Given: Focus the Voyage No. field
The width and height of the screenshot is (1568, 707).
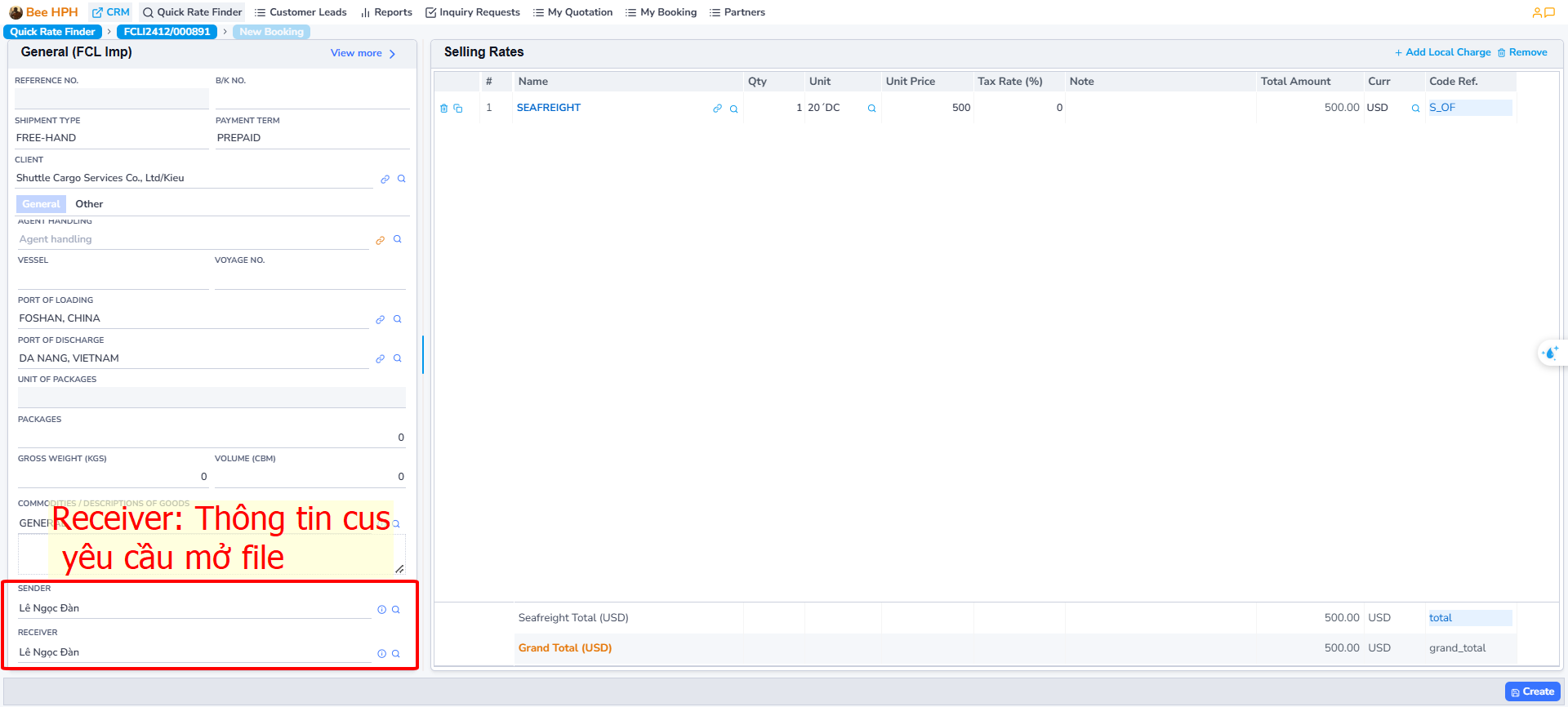Looking at the screenshot, I should click(x=310, y=278).
